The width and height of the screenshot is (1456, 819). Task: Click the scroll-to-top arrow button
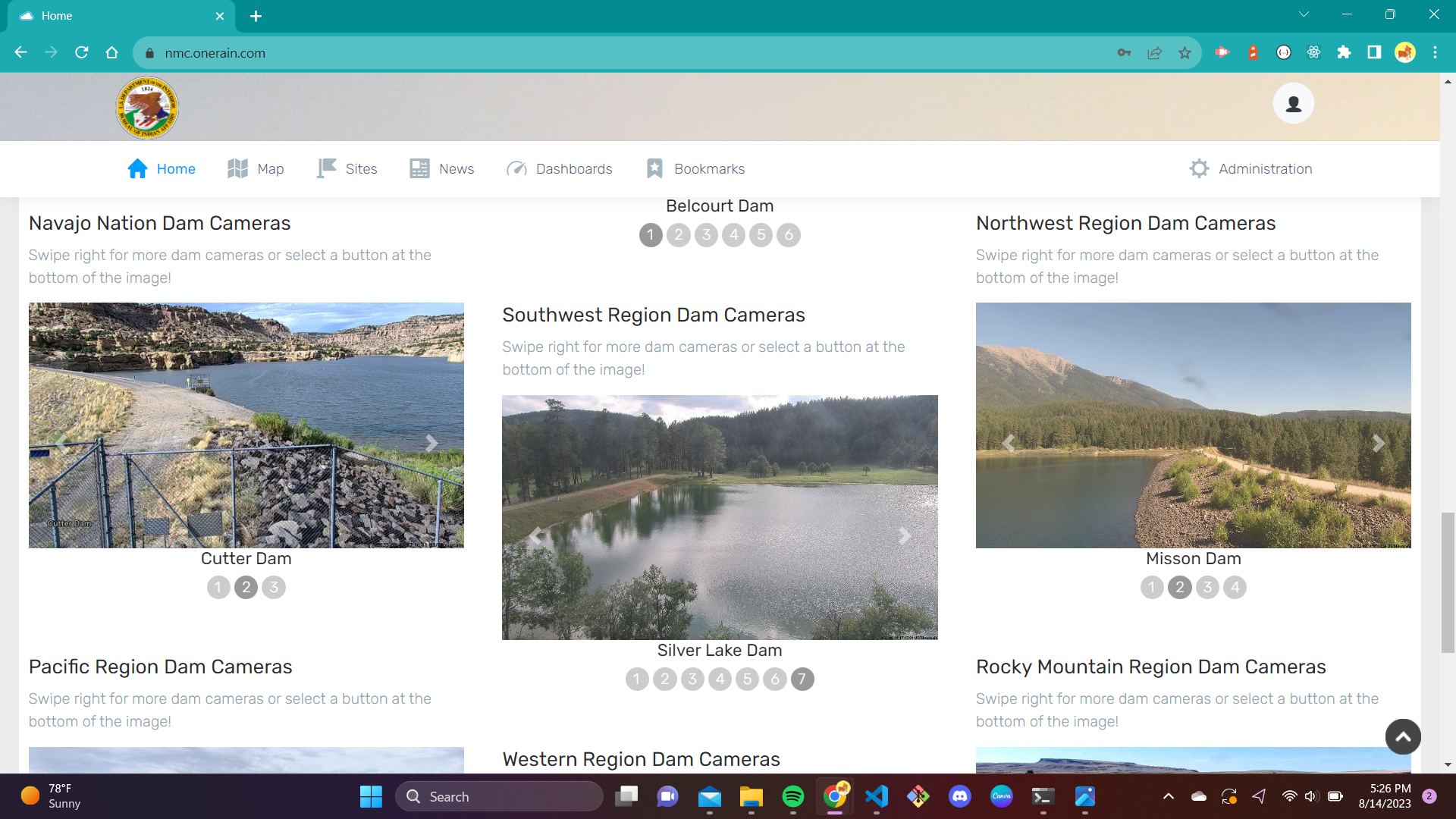pos(1403,736)
